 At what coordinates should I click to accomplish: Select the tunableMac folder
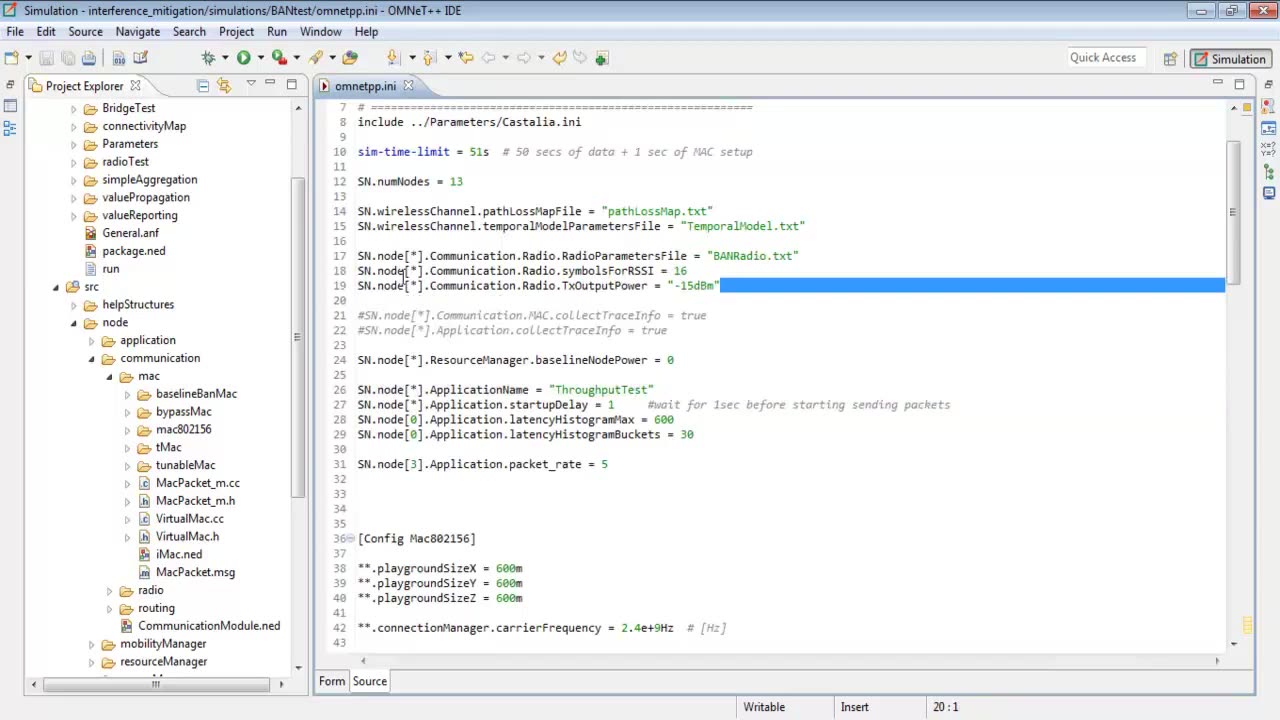[x=185, y=465]
